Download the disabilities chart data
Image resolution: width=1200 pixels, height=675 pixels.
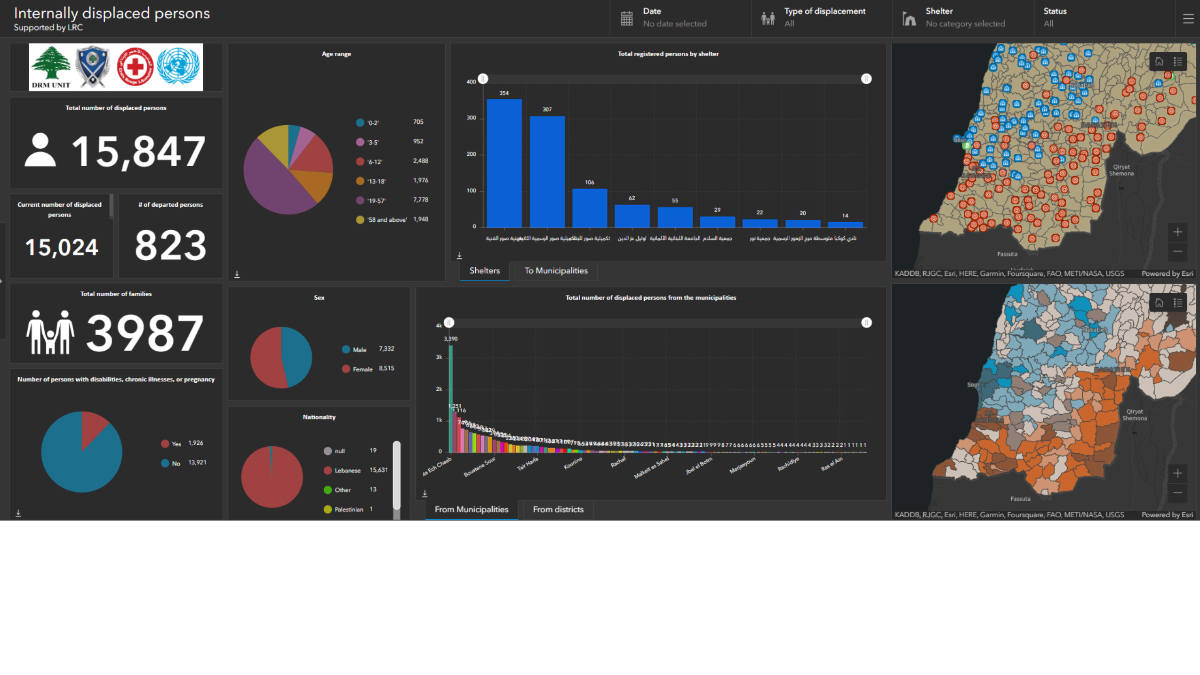18,513
